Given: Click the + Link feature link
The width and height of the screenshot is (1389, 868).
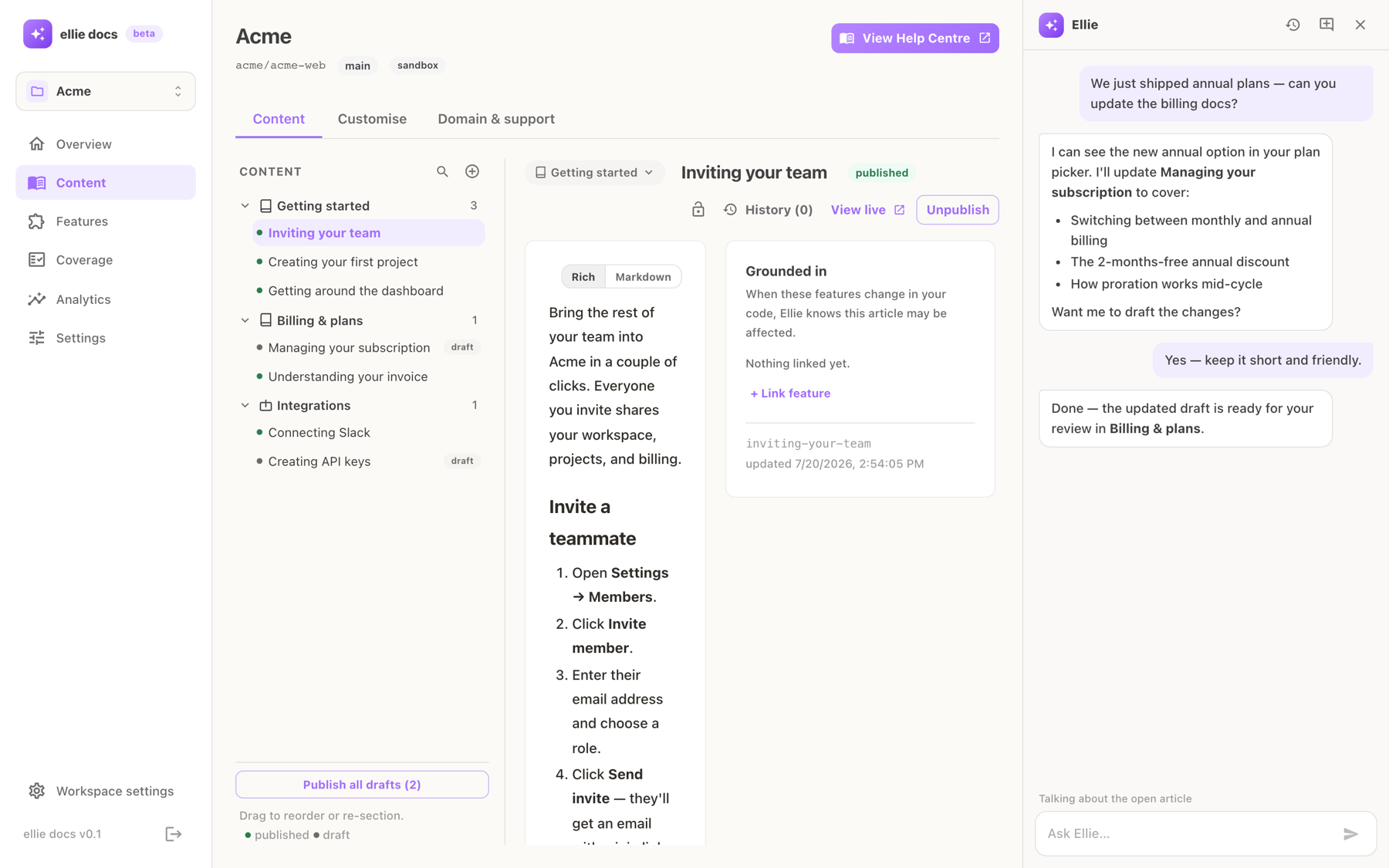Looking at the screenshot, I should [x=790, y=393].
